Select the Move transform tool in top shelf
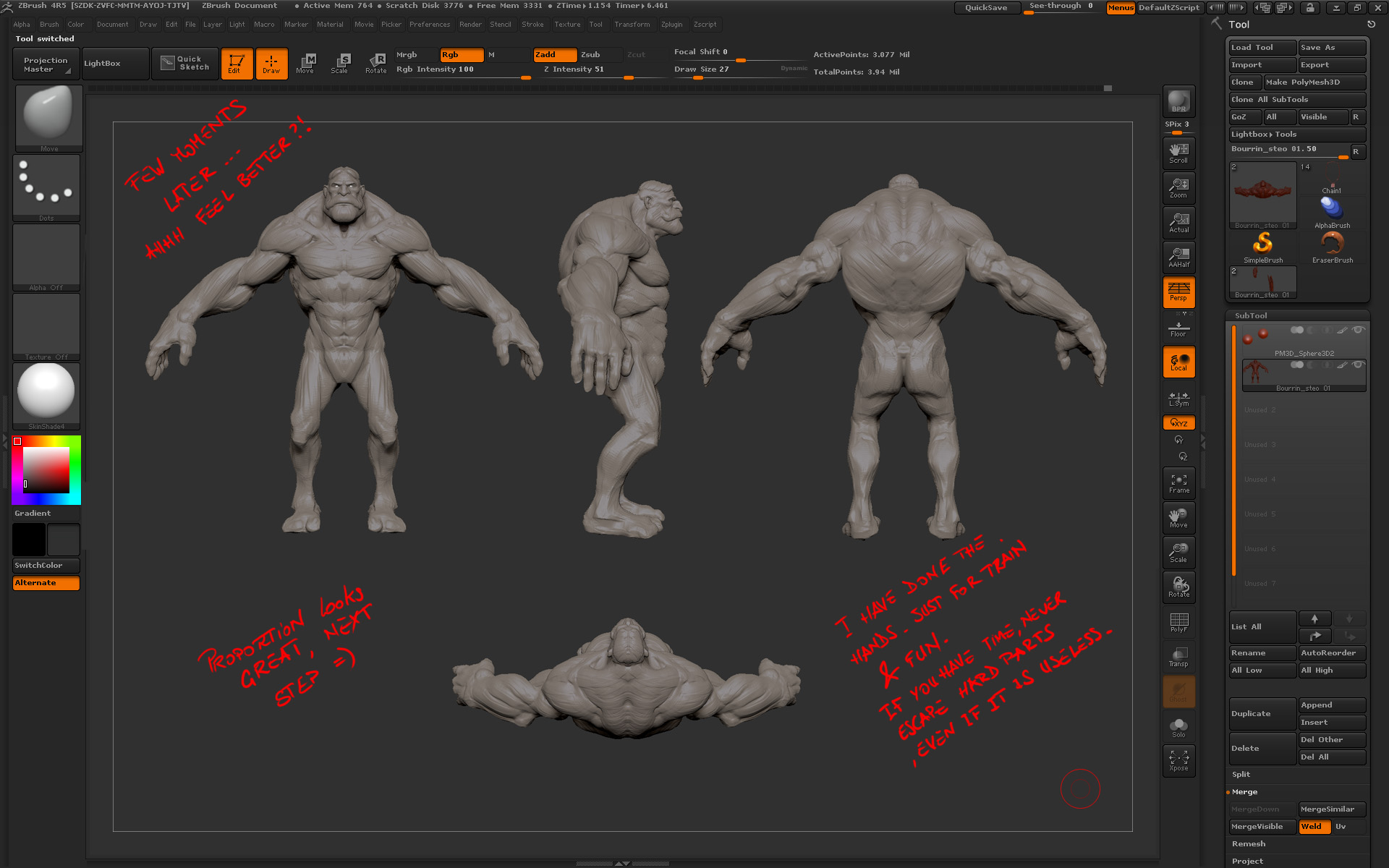 click(306, 64)
